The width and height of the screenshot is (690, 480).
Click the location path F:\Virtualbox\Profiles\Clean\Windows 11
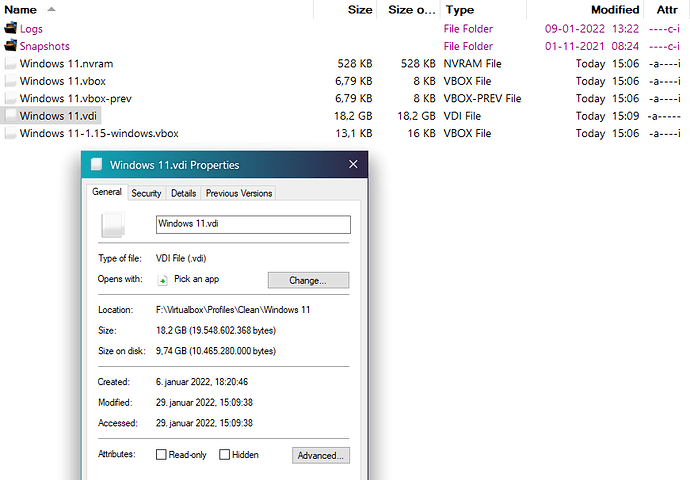point(233,310)
